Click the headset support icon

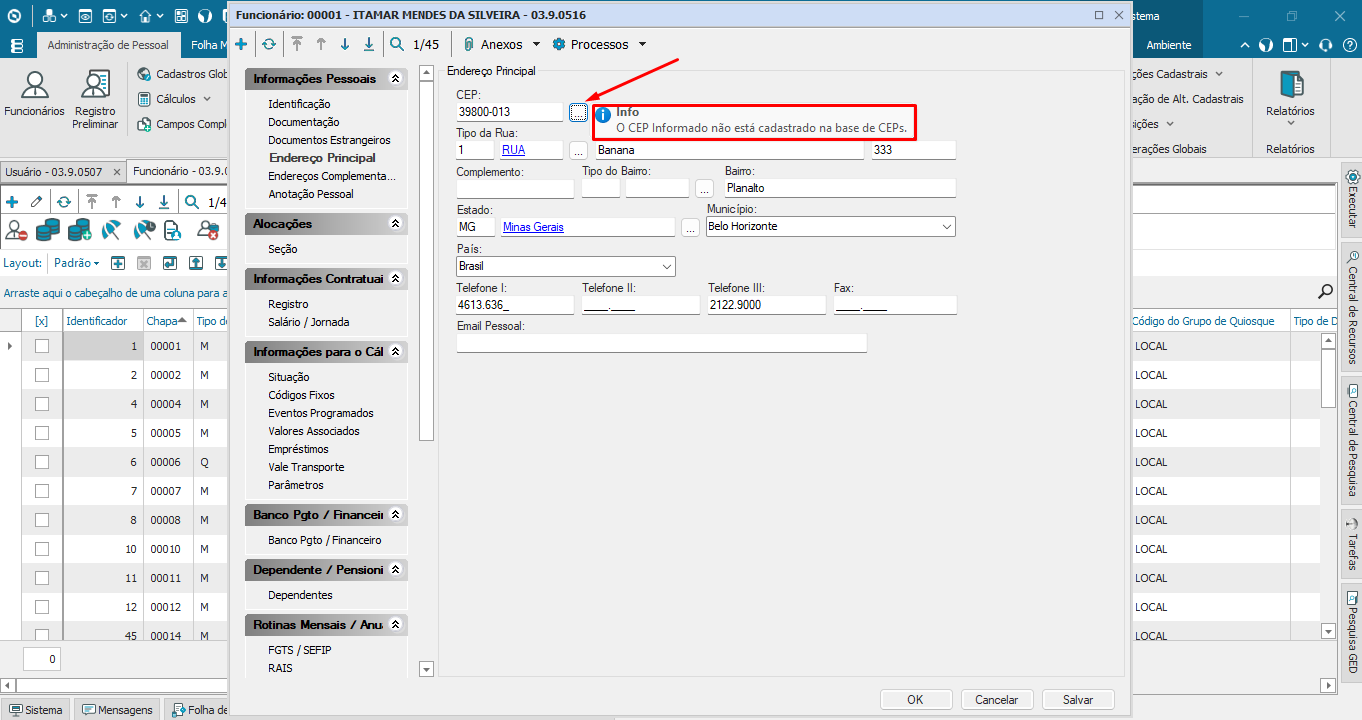click(1325, 45)
